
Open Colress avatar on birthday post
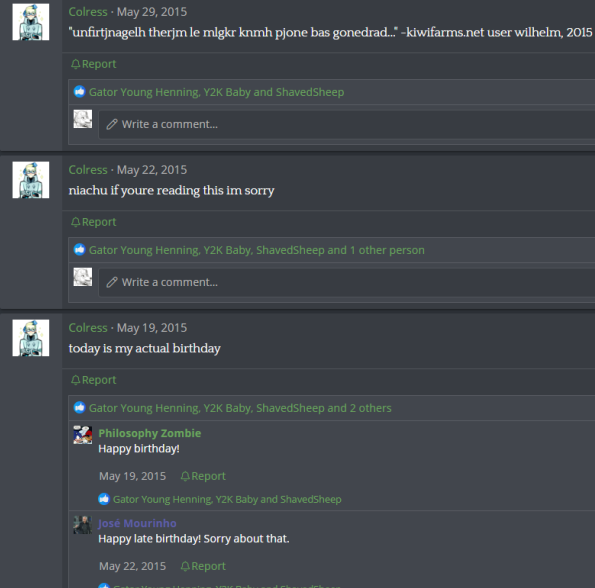pos(31,338)
